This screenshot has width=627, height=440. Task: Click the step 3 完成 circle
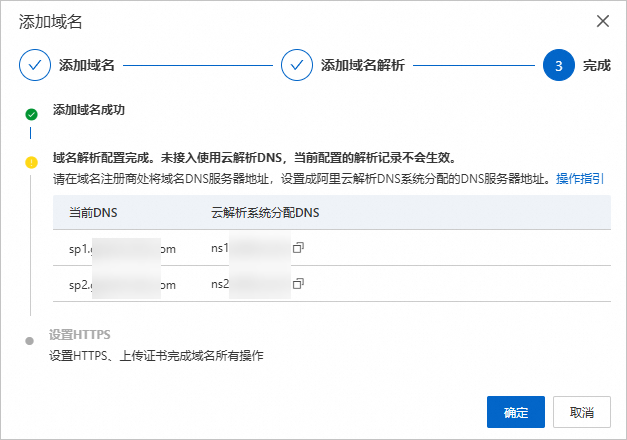pos(559,65)
